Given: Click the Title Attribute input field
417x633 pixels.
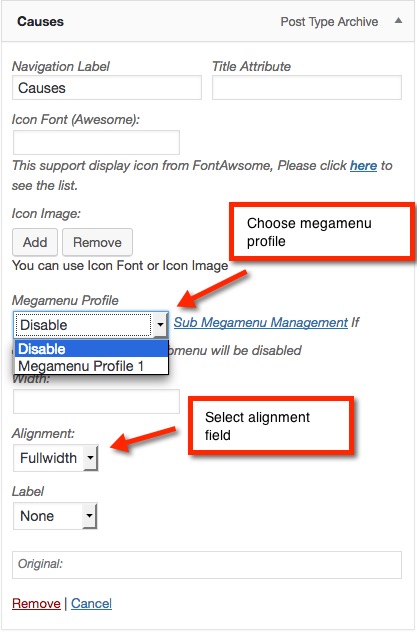Looking at the screenshot, I should (x=307, y=88).
